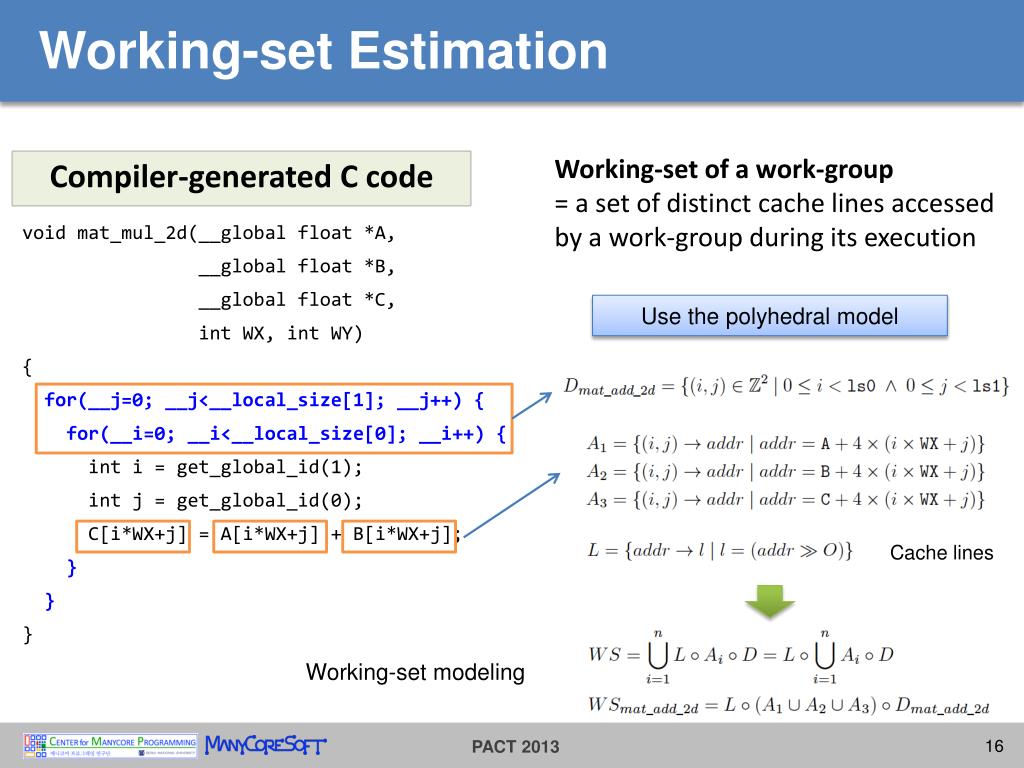Select the Compiler-generated C code heading box
1024x768 pixels.
click(x=241, y=178)
